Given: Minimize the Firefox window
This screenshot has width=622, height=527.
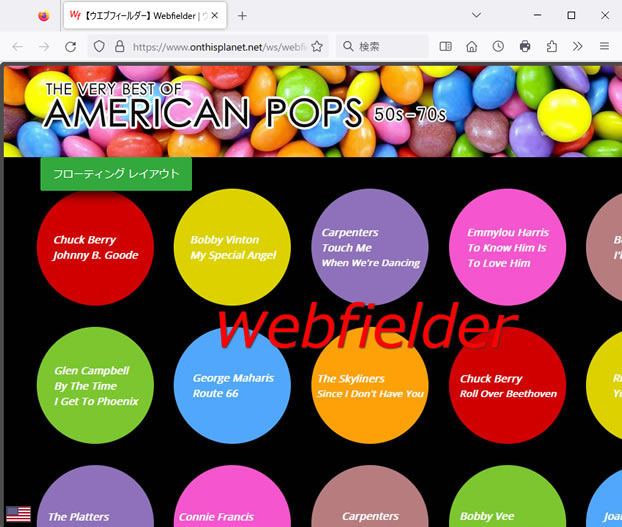Looking at the screenshot, I should [x=538, y=15].
